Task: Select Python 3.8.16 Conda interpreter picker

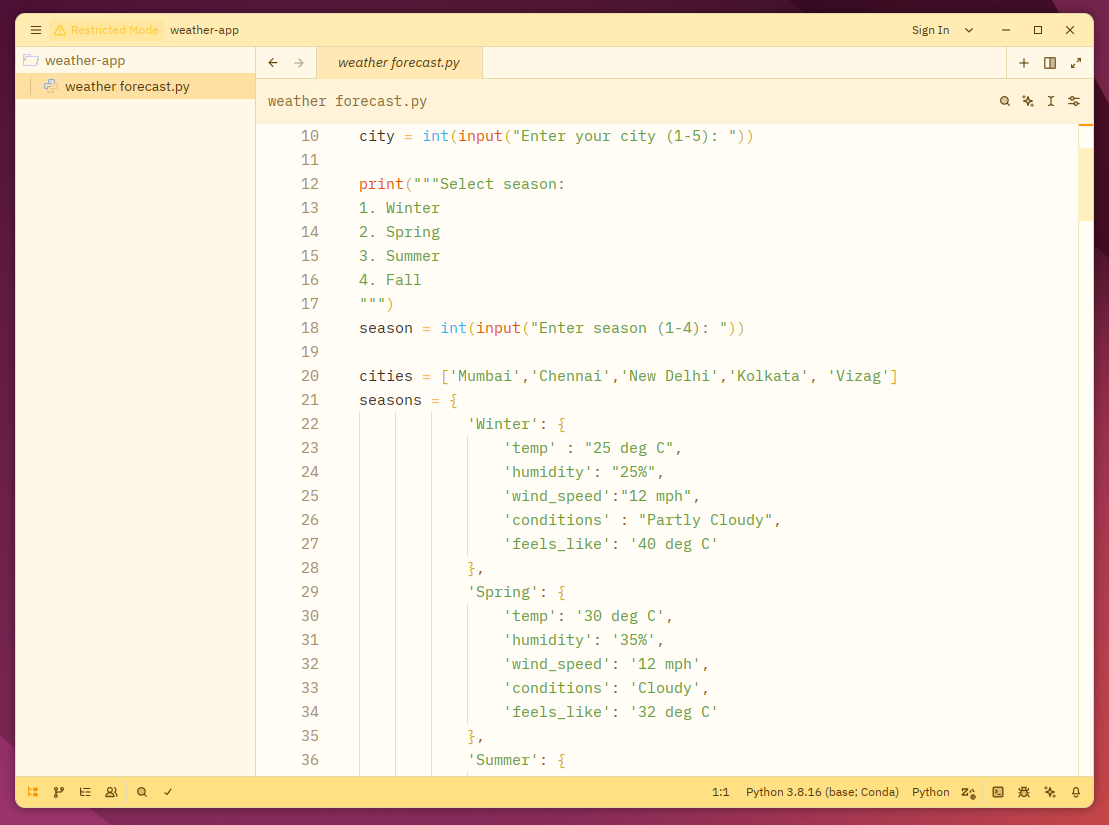Action: (822, 792)
